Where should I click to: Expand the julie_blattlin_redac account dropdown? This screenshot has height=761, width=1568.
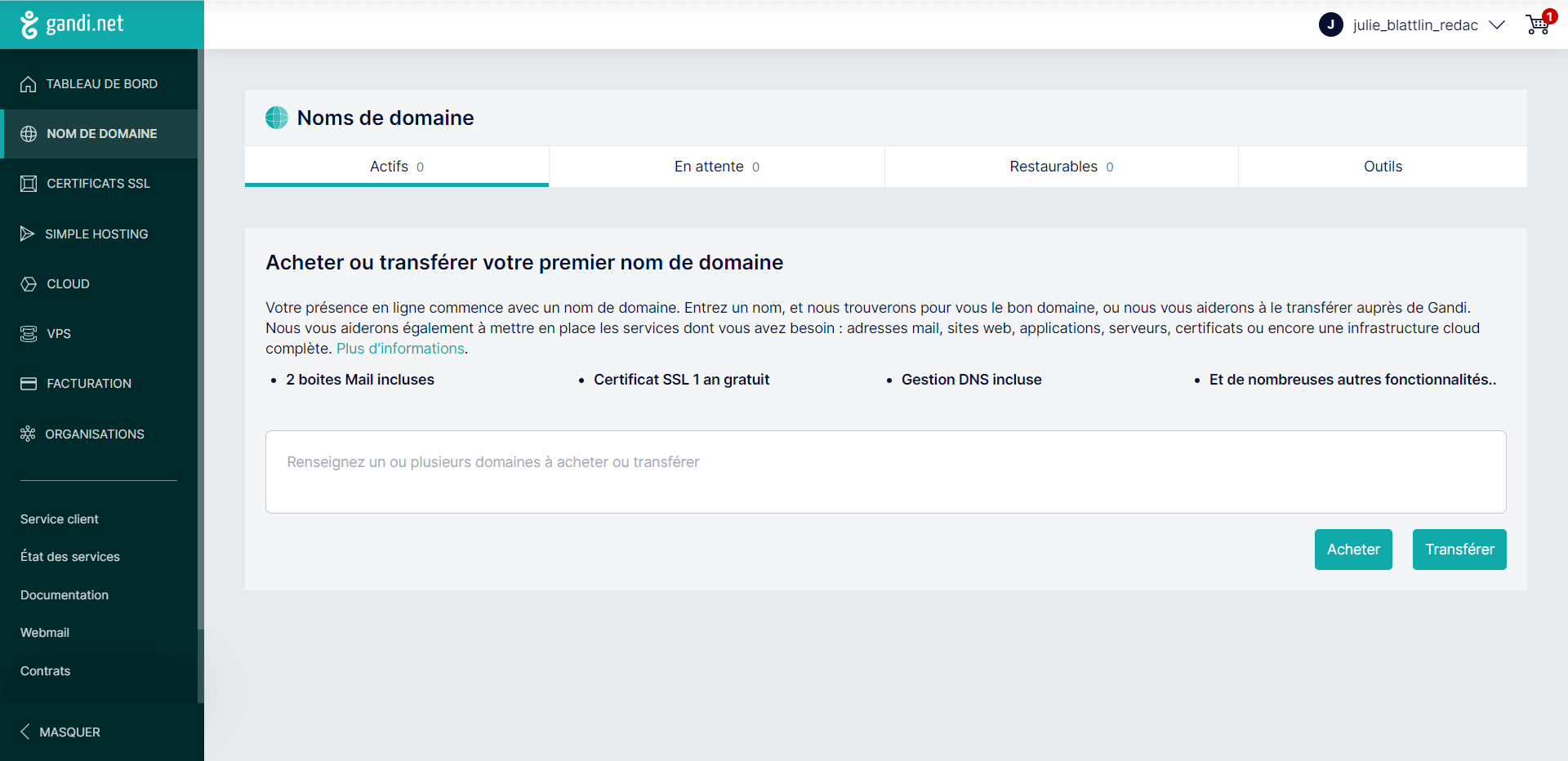[x=1496, y=24]
